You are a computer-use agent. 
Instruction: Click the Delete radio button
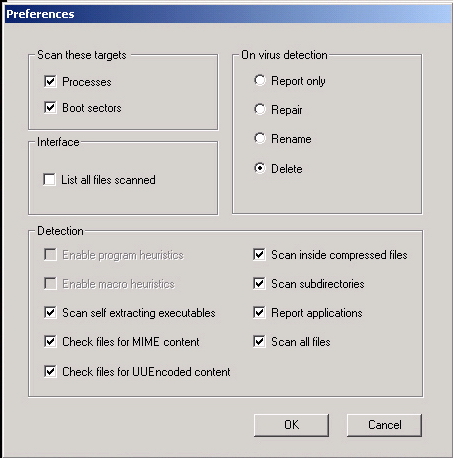pos(260,168)
